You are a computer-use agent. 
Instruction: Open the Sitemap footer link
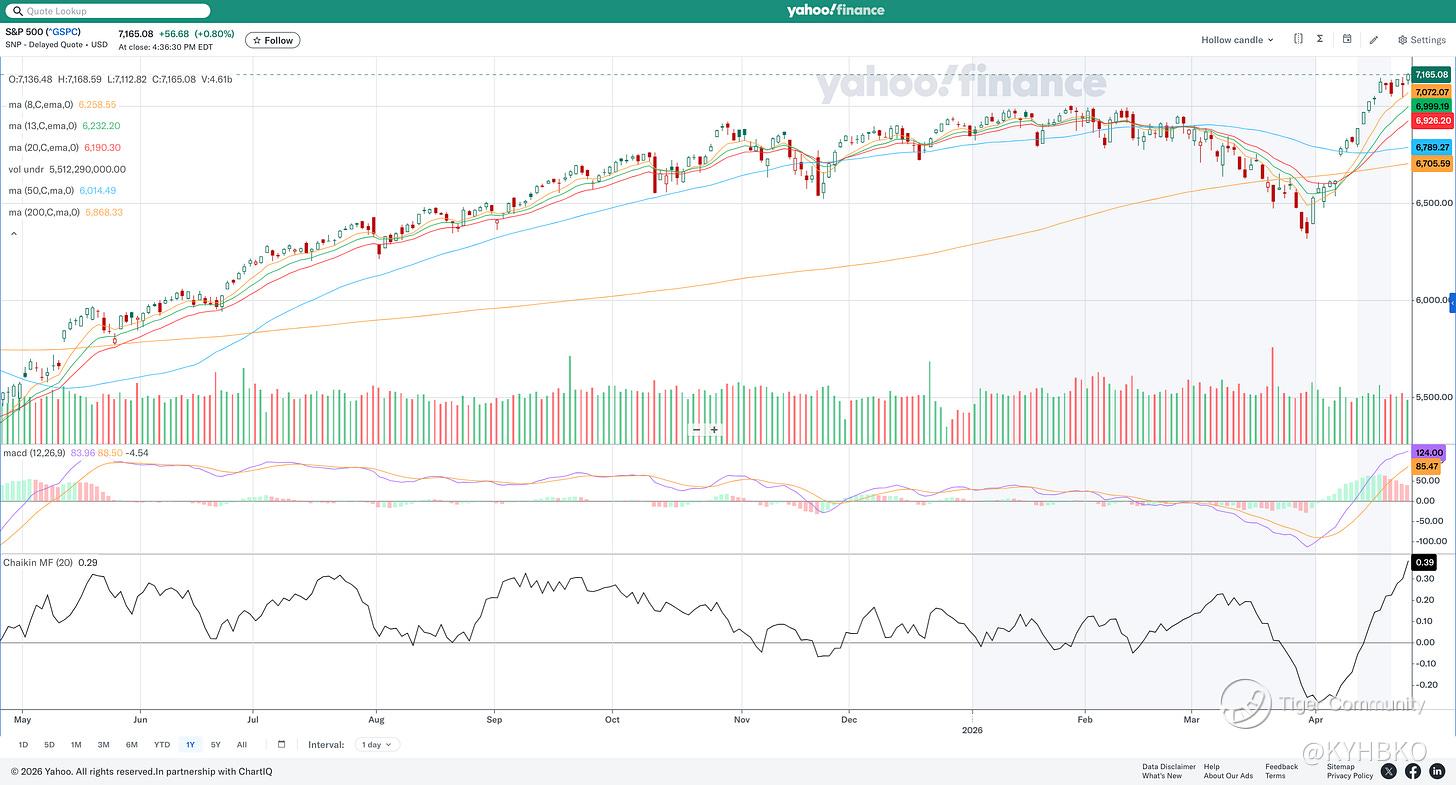[x=1341, y=767]
